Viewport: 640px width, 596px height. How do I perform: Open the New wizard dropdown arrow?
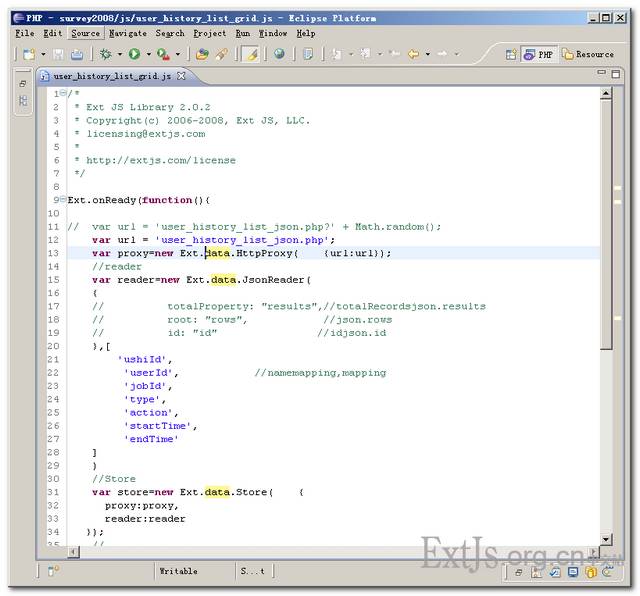pos(43,54)
